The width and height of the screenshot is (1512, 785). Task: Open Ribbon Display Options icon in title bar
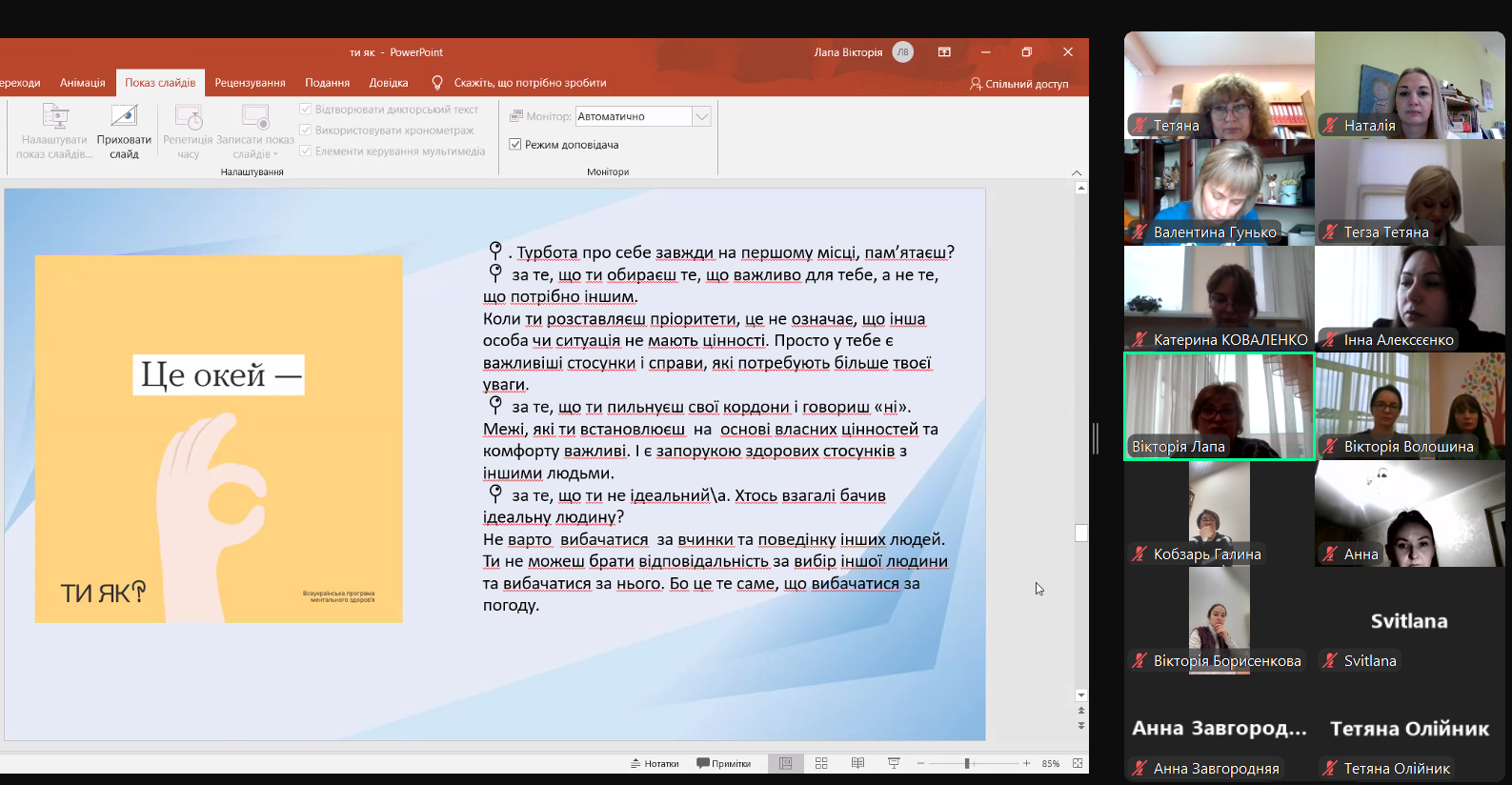[x=944, y=52]
